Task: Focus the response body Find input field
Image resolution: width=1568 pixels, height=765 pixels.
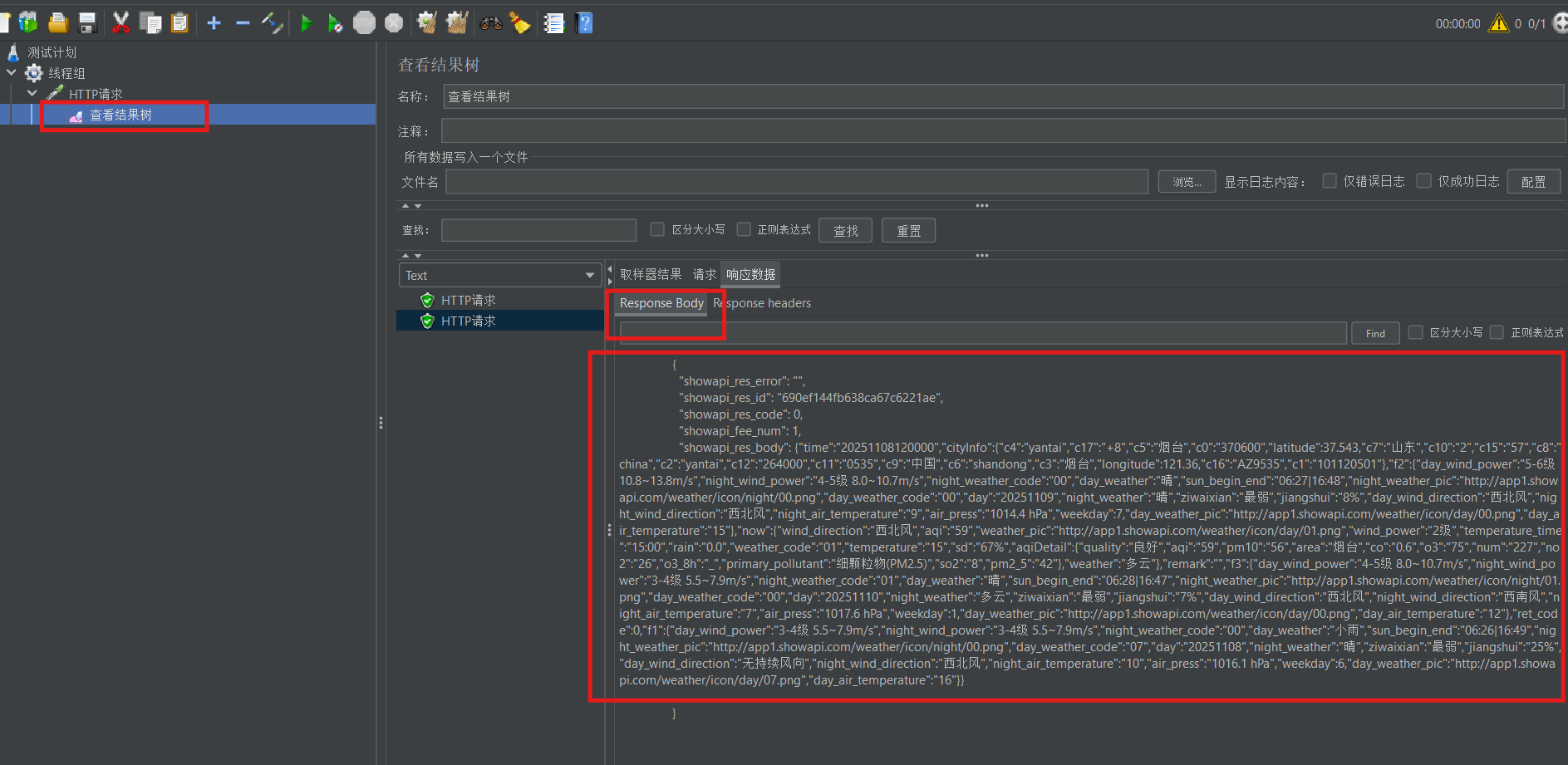Action: point(983,333)
